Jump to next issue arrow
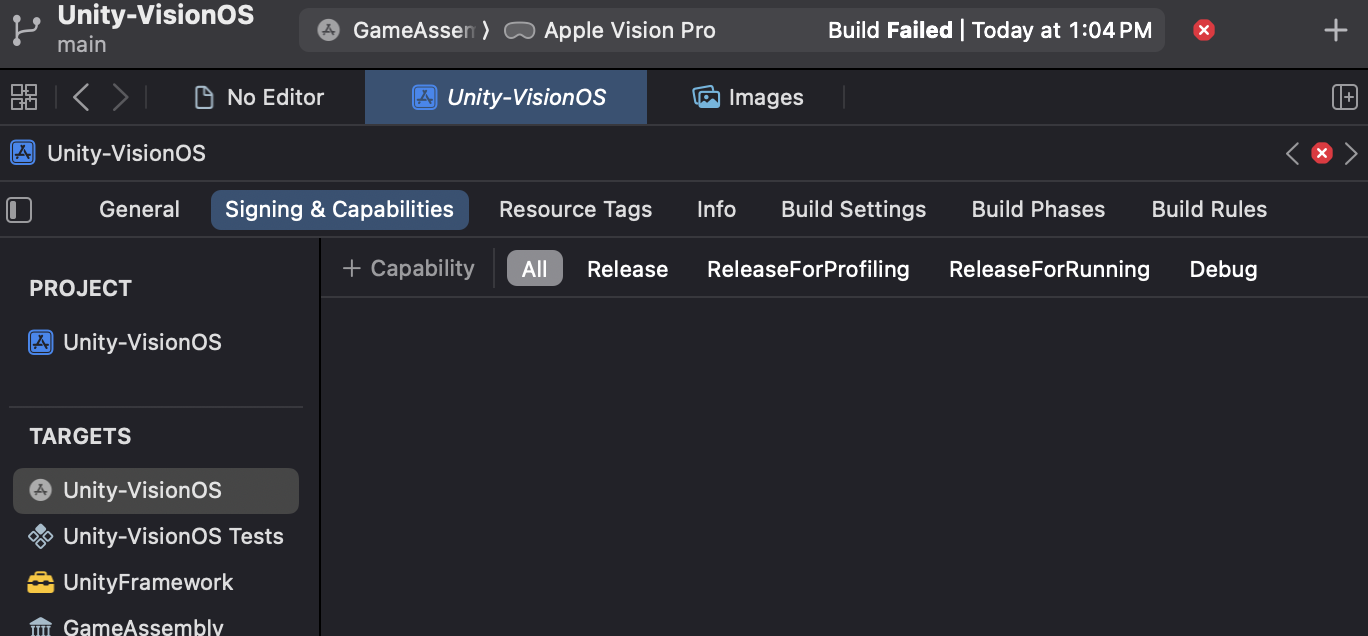Viewport: 1368px width, 636px height. click(1351, 153)
